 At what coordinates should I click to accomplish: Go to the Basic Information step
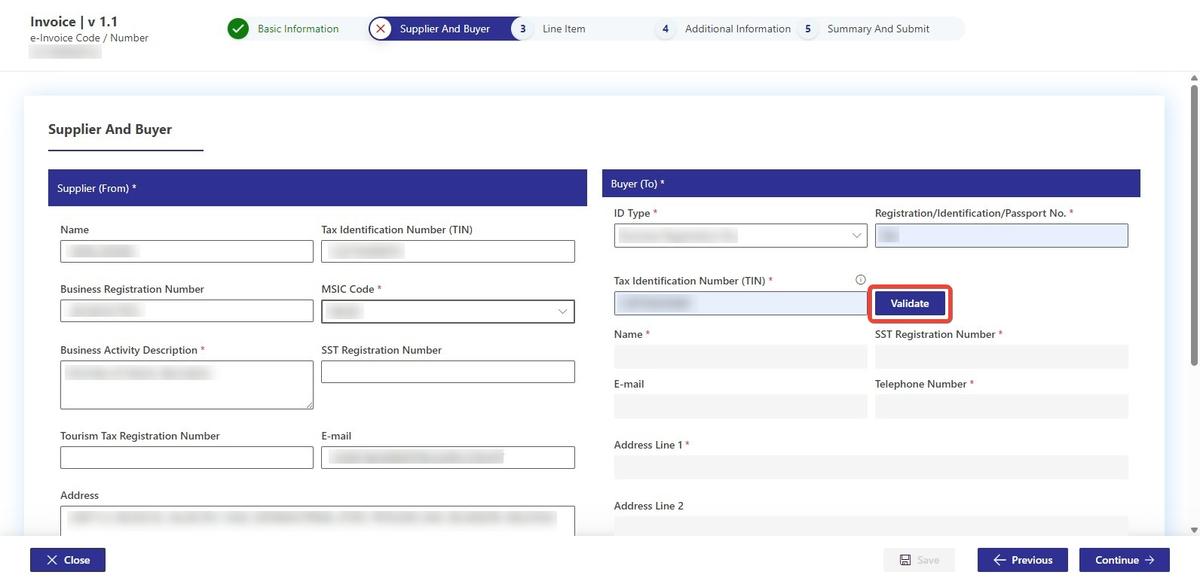298,29
